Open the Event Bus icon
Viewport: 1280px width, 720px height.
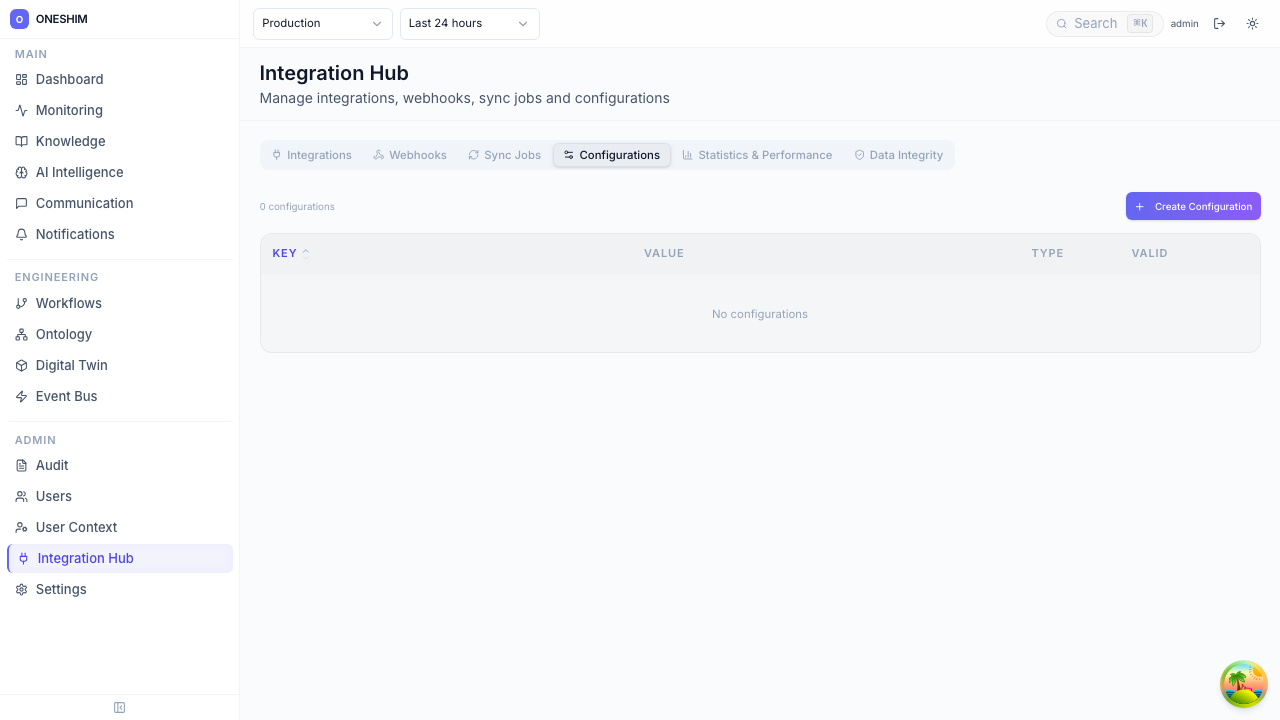(x=21, y=396)
